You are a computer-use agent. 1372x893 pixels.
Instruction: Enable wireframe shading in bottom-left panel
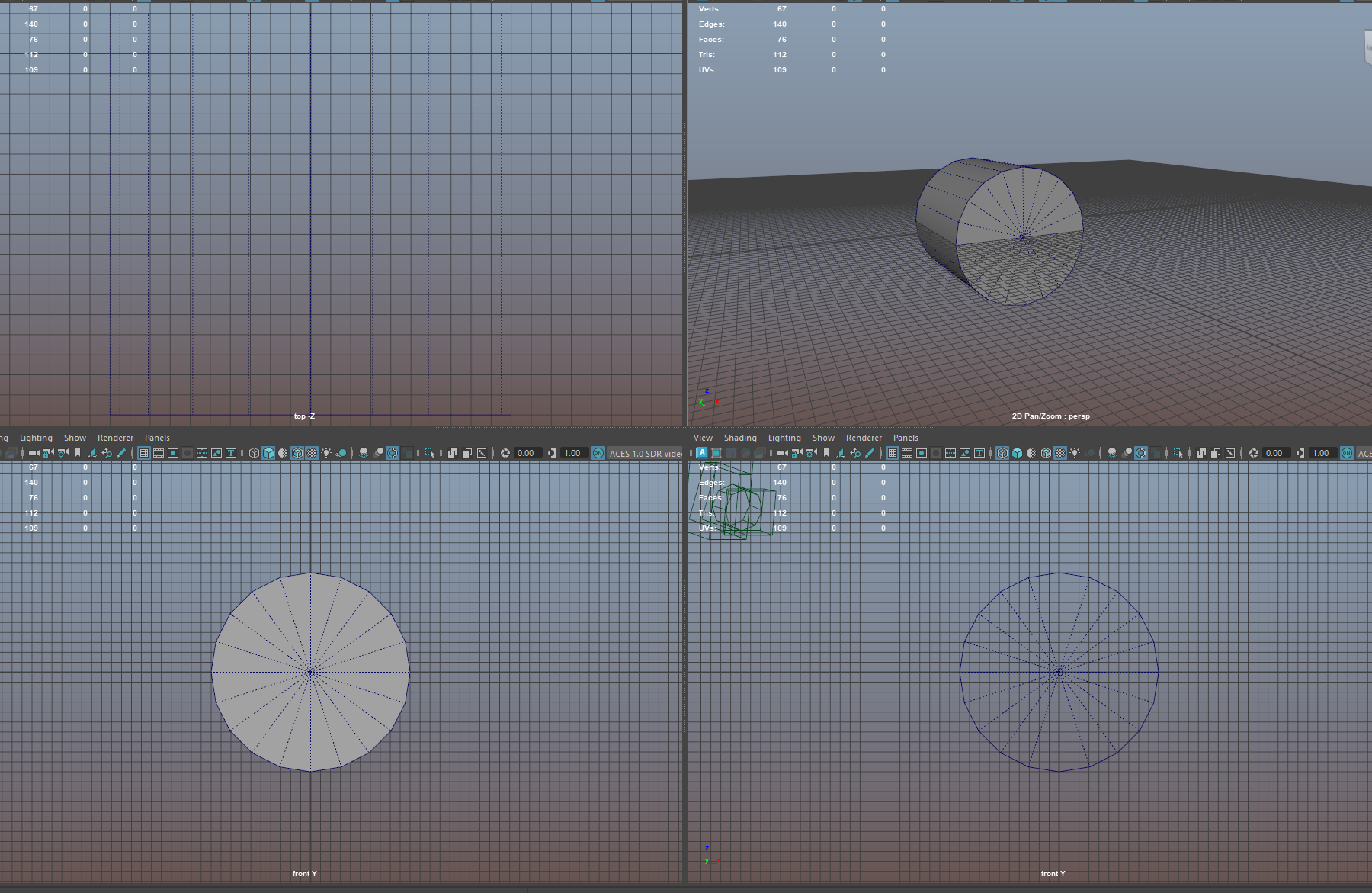[x=254, y=453]
